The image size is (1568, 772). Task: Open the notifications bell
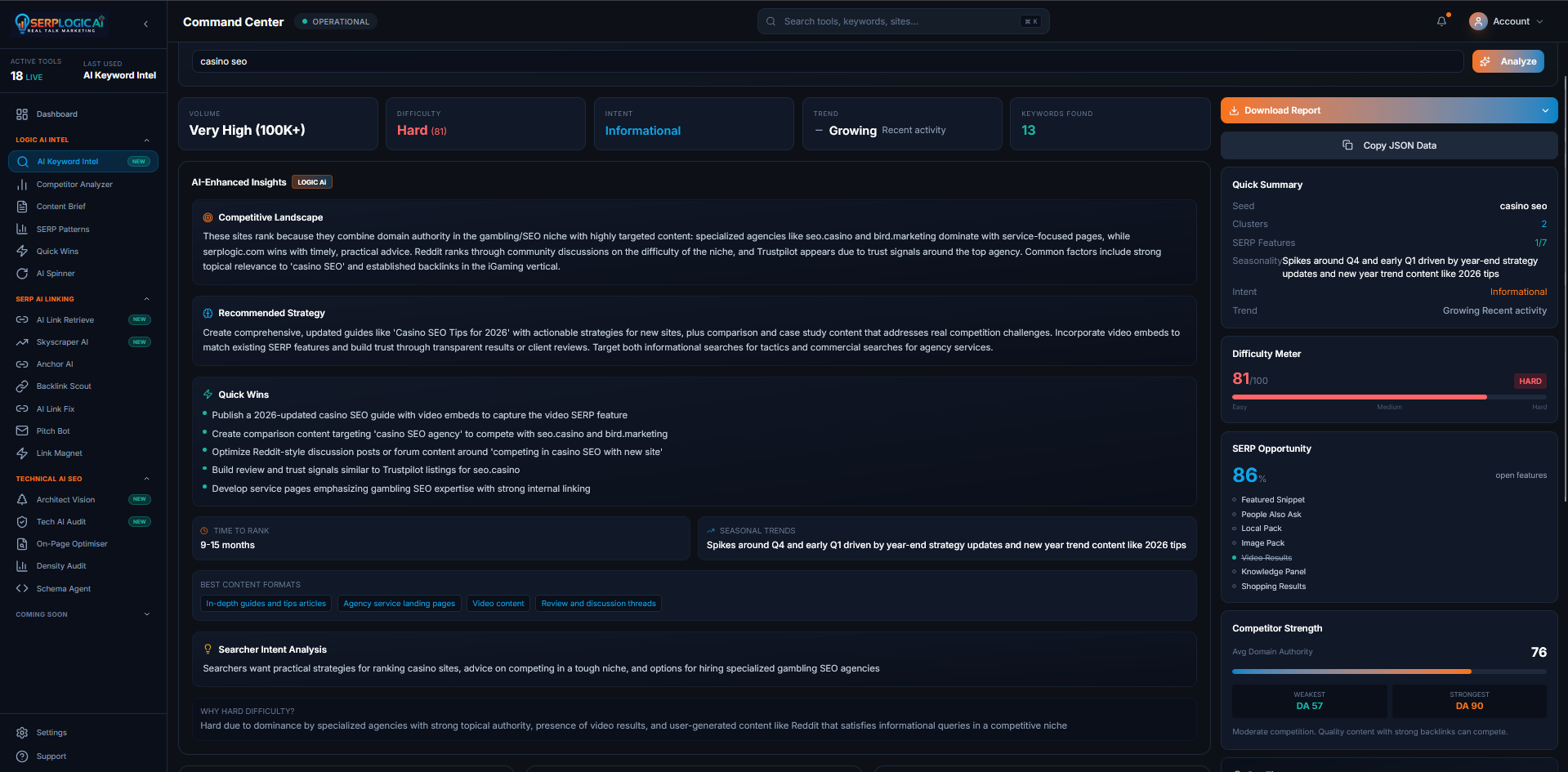(1442, 21)
